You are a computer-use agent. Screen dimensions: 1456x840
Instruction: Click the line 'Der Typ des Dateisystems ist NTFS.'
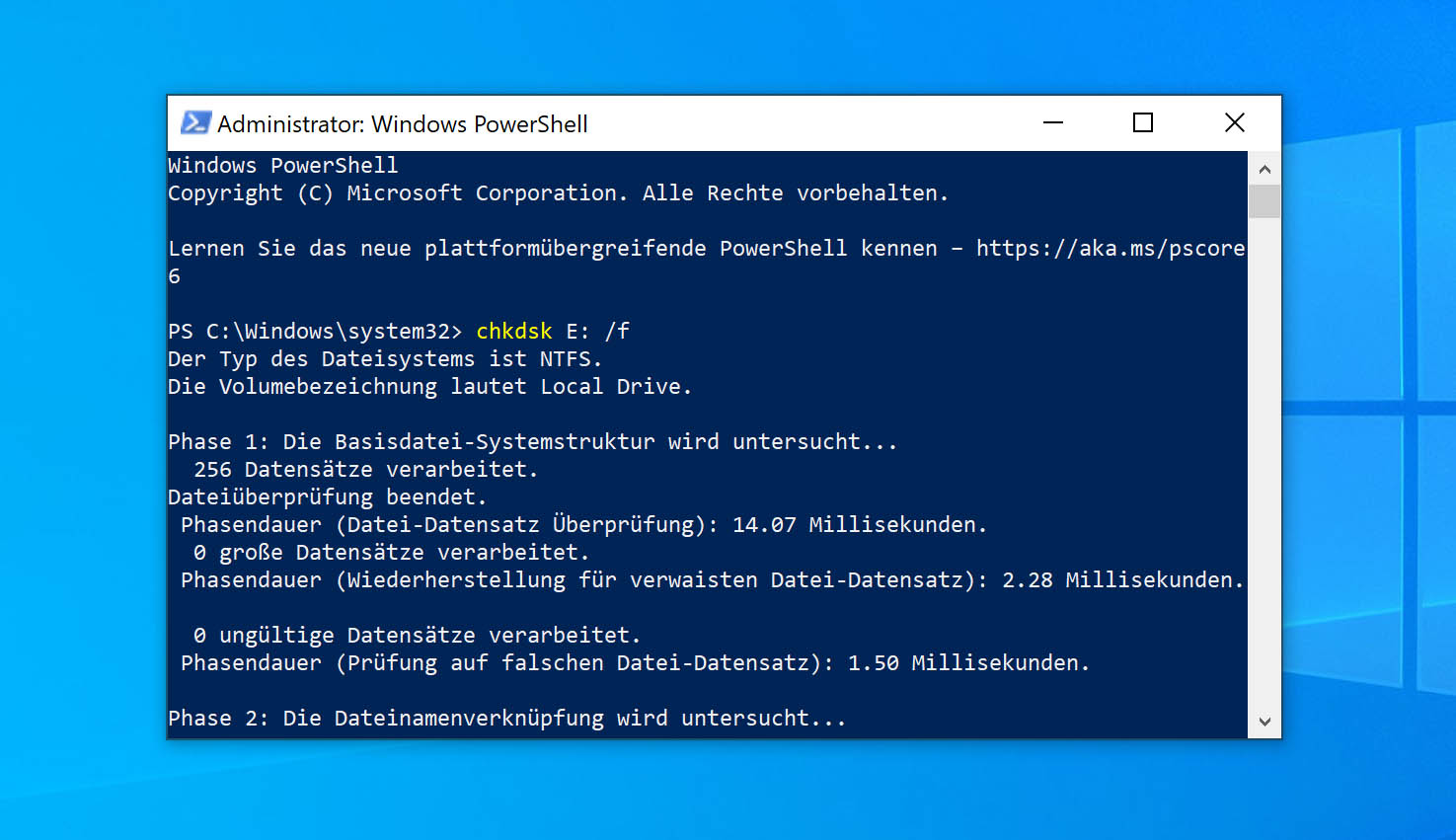click(385, 359)
